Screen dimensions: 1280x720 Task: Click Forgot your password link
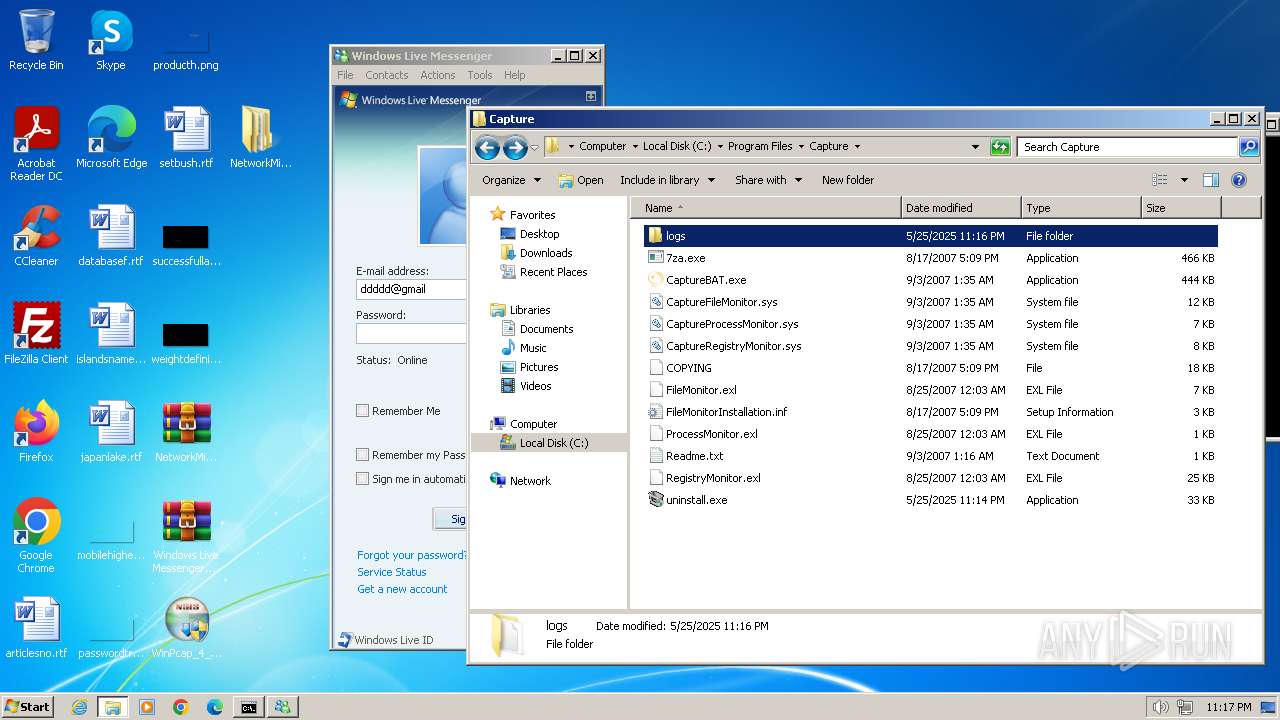pyautogui.click(x=411, y=555)
